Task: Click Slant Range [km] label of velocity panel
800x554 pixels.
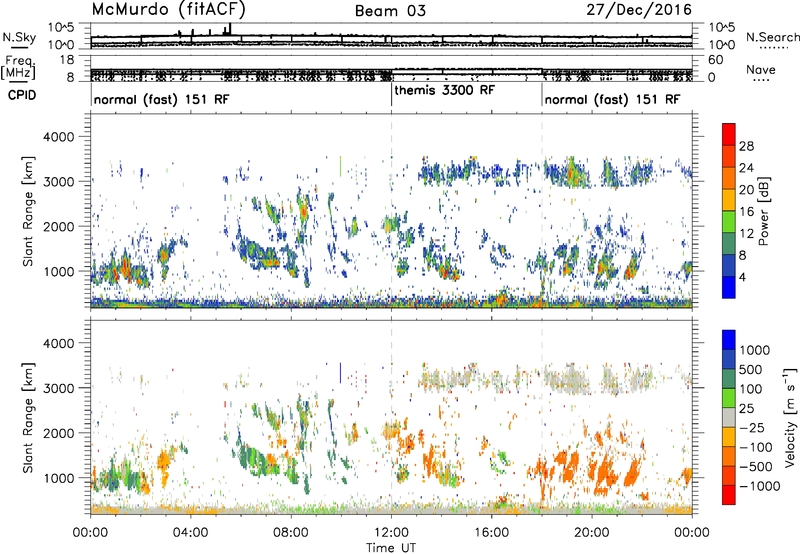Action: tap(28, 418)
